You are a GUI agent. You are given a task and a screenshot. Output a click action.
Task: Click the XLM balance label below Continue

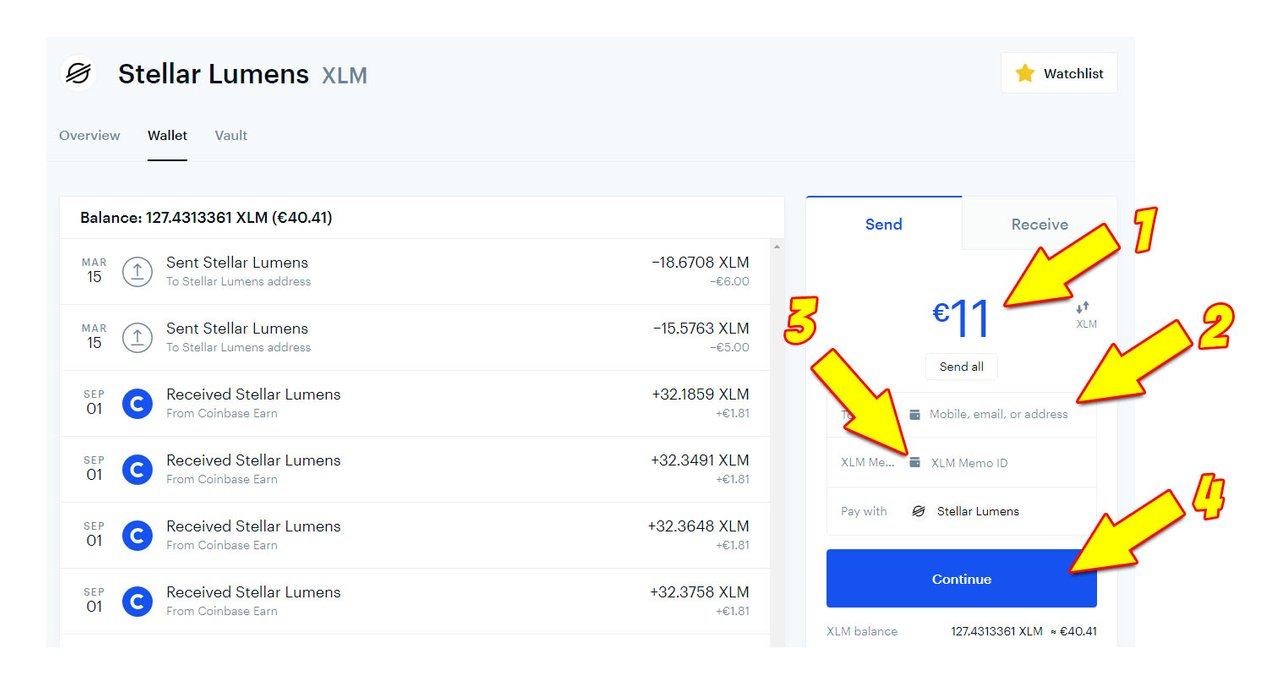862,631
